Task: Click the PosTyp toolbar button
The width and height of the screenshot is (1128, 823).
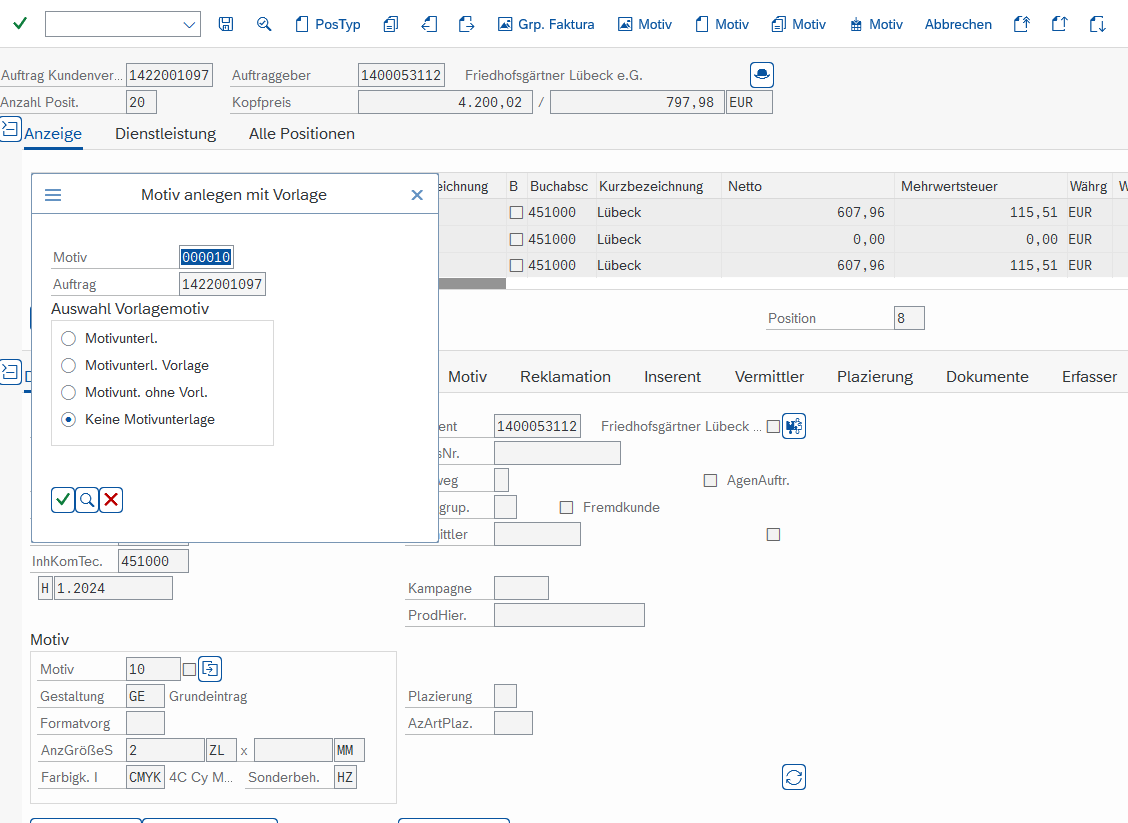Action: 328,24
